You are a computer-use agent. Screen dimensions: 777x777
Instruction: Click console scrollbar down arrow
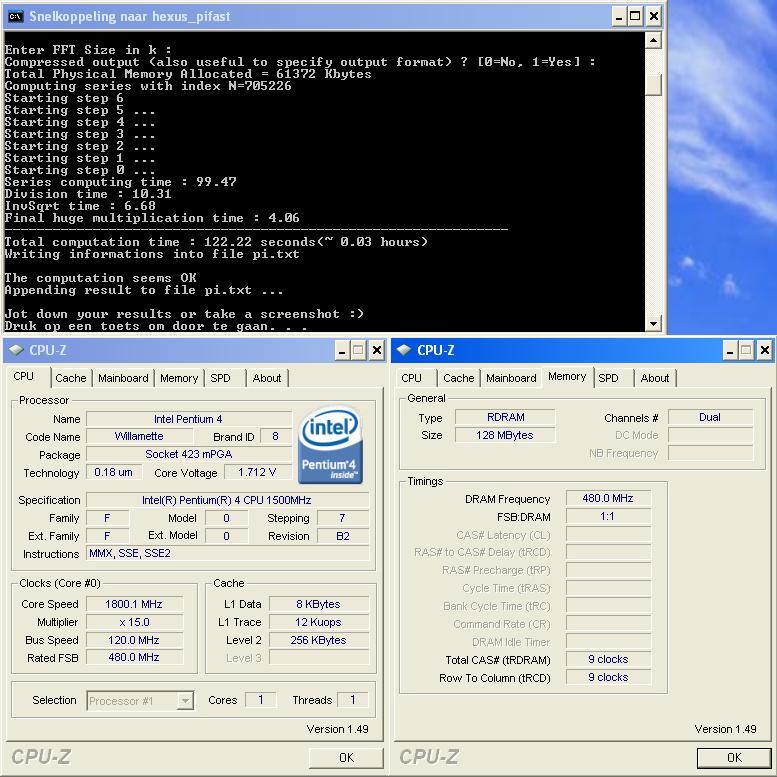654,324
